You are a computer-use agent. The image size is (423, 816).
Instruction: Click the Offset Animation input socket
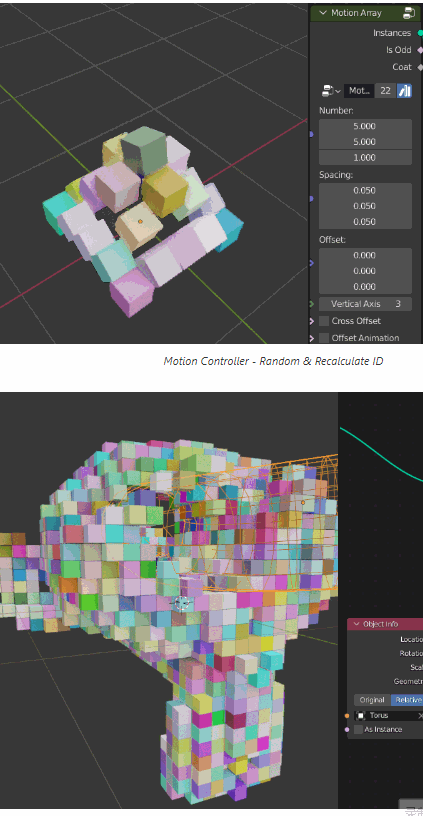click(311, 338)
